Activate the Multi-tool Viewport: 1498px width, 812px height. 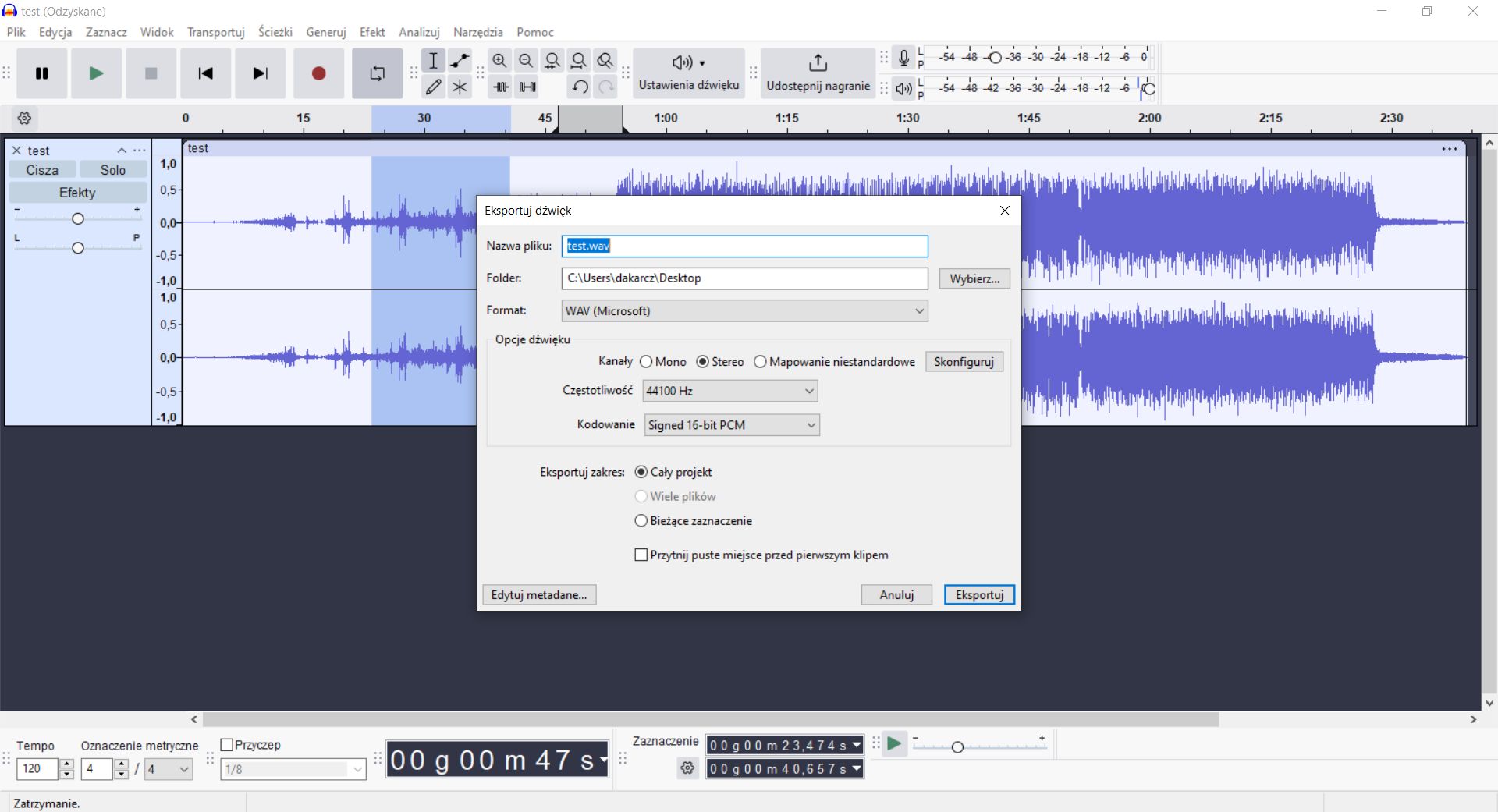(460, 87)
